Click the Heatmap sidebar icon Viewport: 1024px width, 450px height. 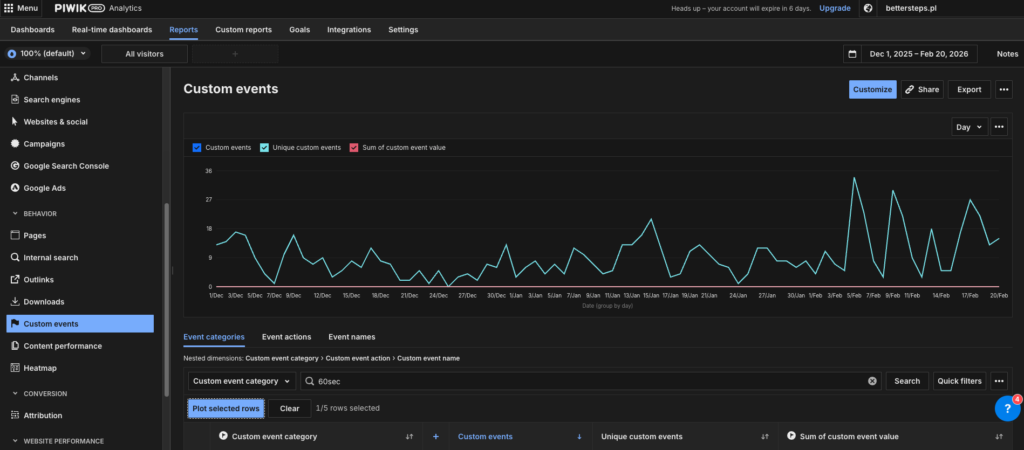pyautogui.click(x=15, y=368)
